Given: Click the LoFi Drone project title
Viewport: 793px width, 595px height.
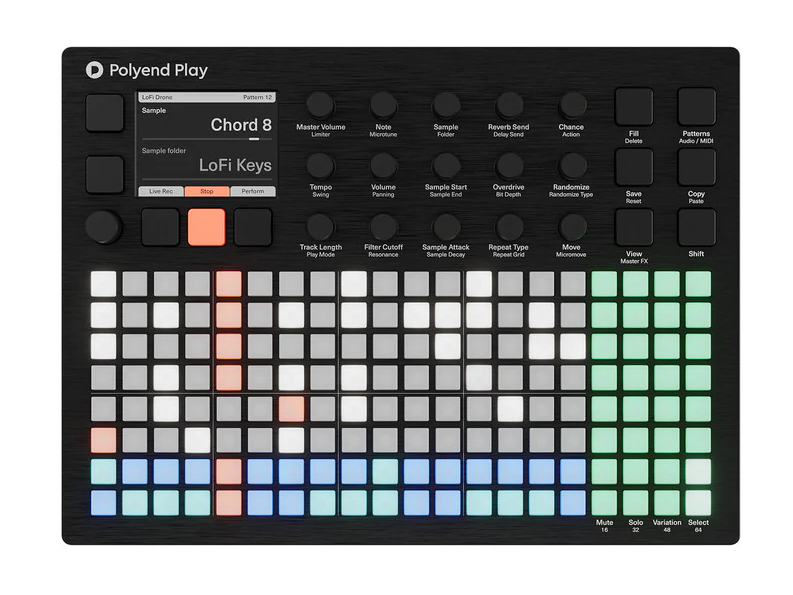Looking at the screenshot, I should tap(157, 97).
